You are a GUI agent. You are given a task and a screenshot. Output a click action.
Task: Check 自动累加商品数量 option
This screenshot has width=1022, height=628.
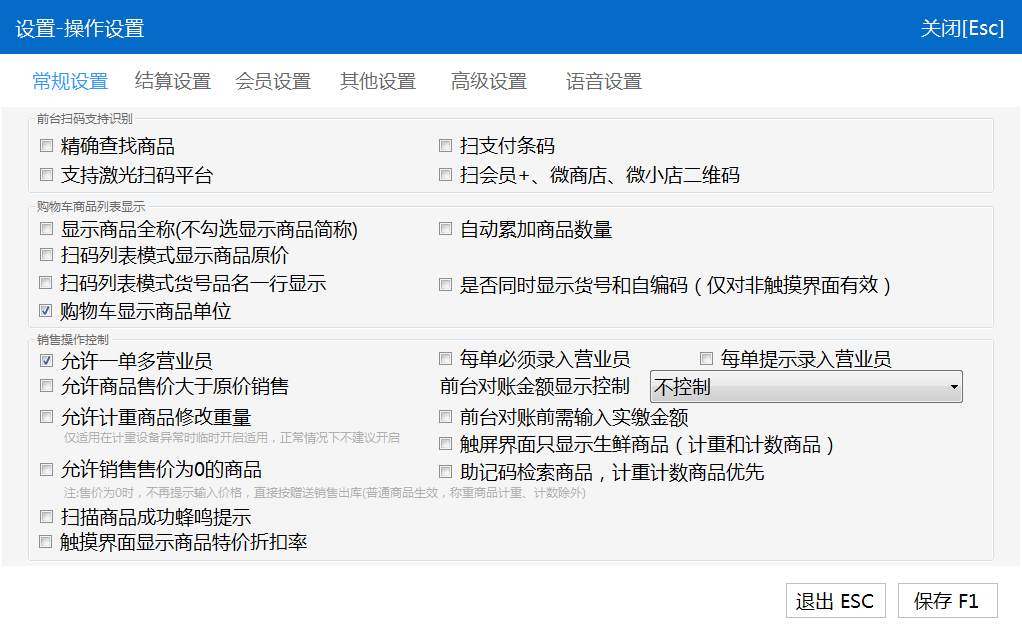(446, 229)
